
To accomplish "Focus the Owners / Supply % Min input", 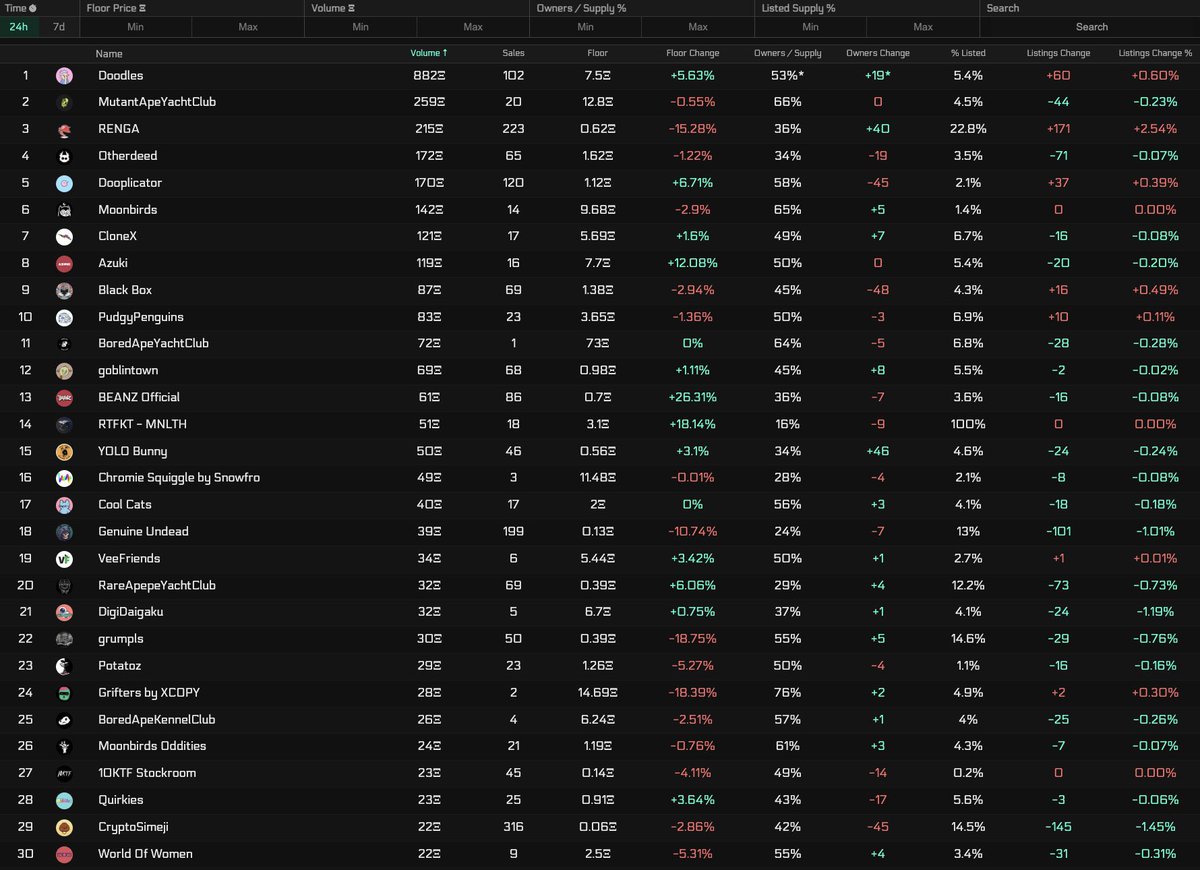I will (585, 27).
